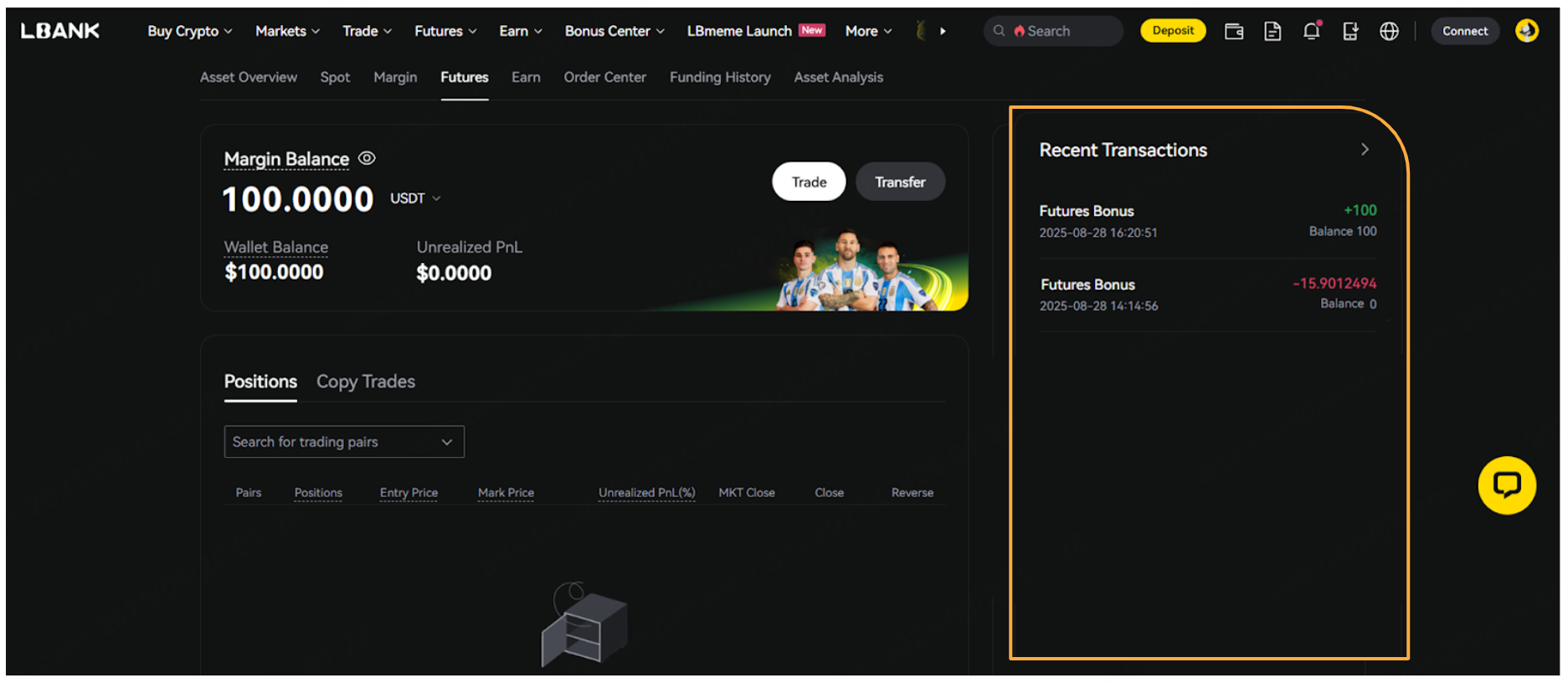Open the language globe icon
Image resolution: width=1568 pixels, height=683 pixels.
pyautogui.click(x=1389, y=32)
